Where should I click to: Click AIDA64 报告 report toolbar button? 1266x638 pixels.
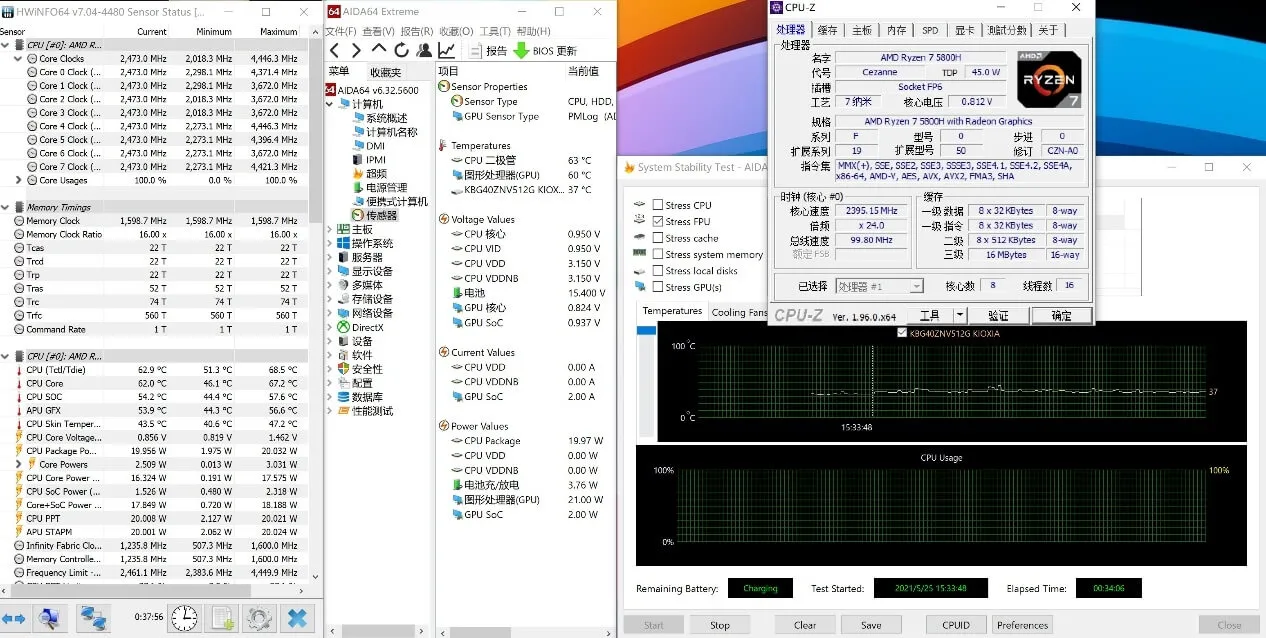tap(488, 51)
